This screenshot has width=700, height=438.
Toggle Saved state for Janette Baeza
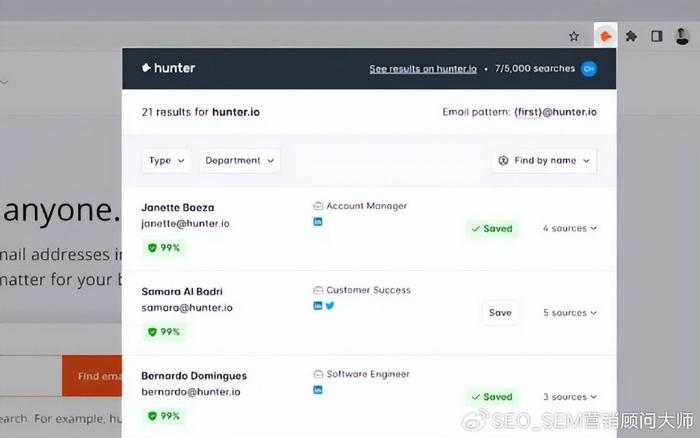pyautogui.click(x=492, y=229)
